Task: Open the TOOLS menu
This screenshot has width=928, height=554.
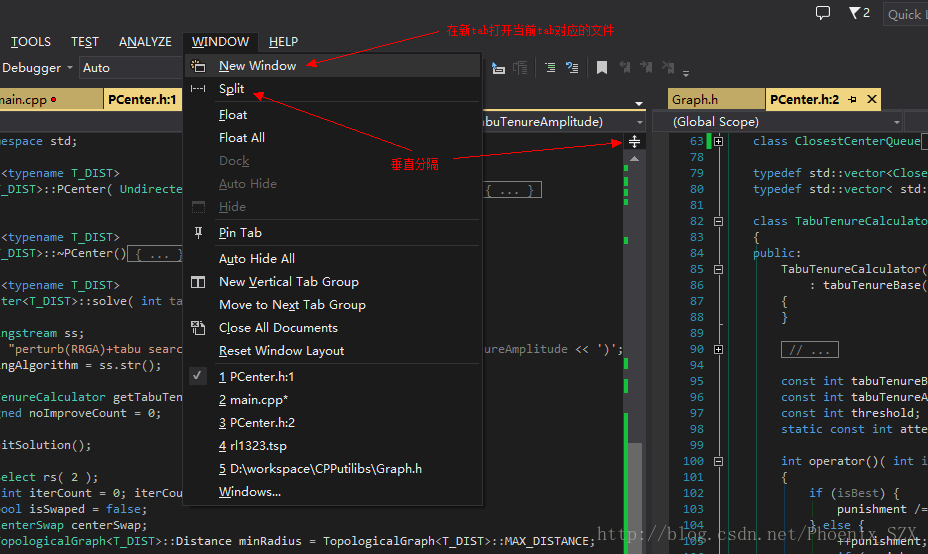Action: point(31,42)
